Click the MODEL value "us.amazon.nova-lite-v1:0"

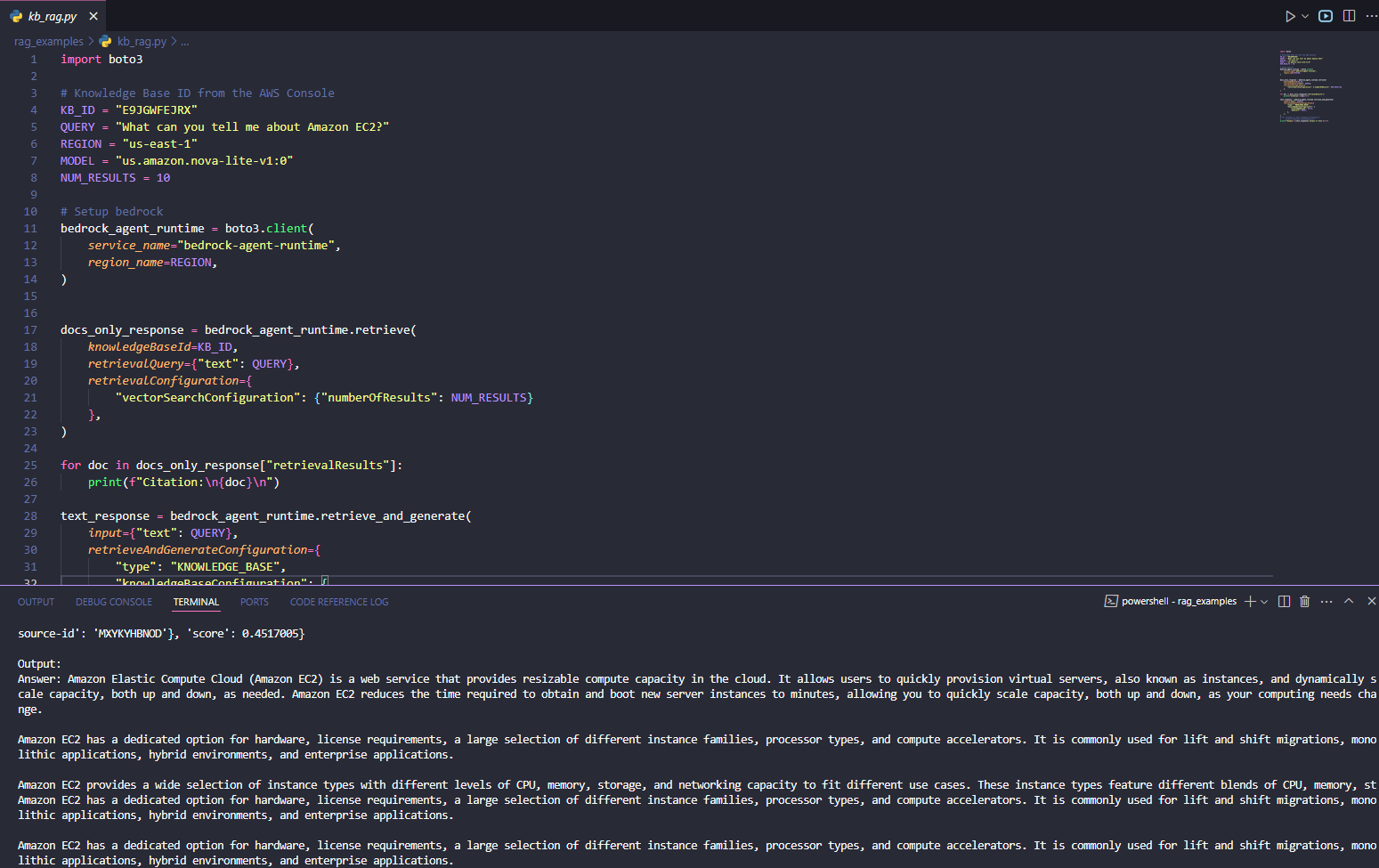coord(204,160)
